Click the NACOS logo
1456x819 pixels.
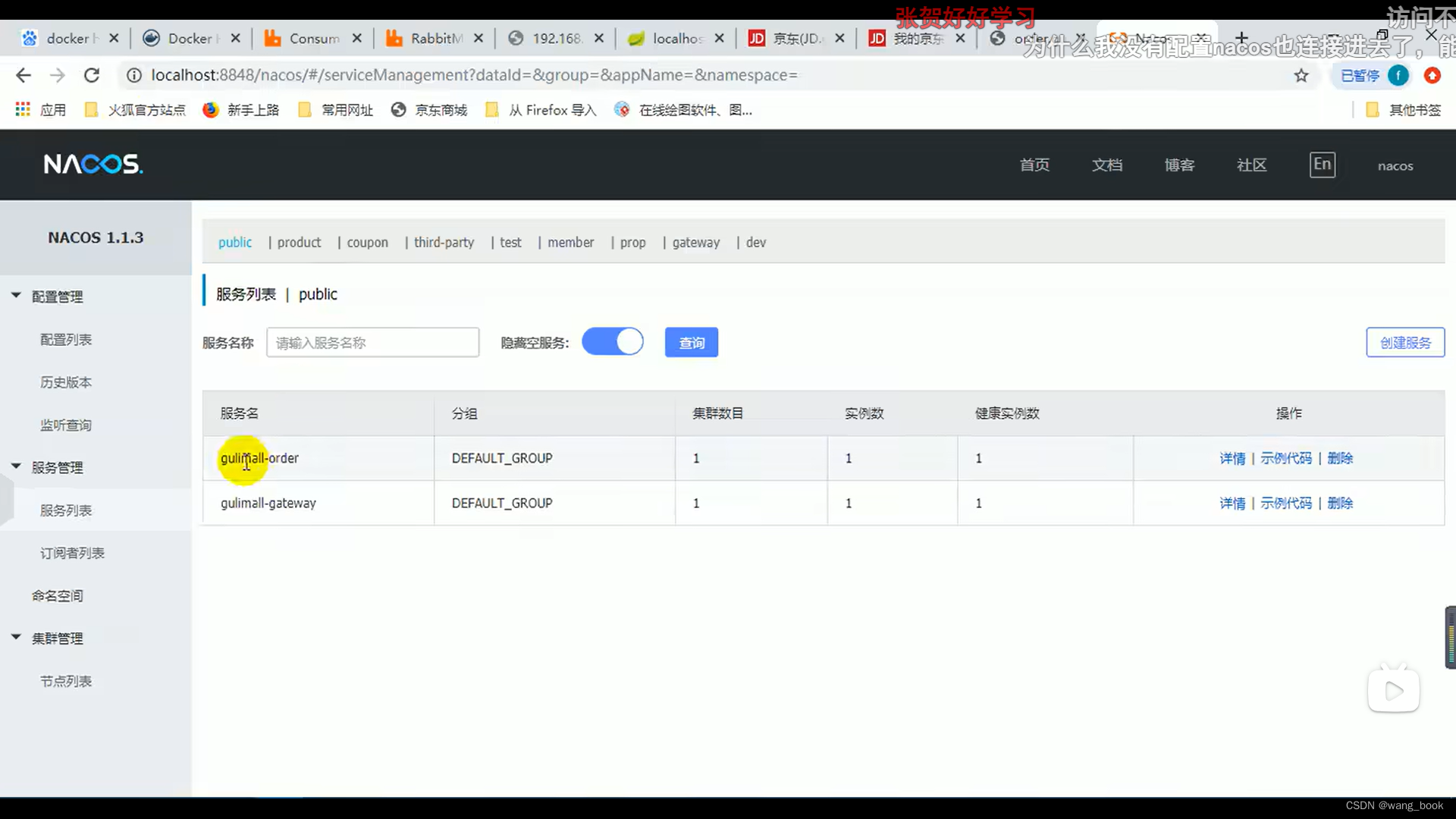pos(93,164)
